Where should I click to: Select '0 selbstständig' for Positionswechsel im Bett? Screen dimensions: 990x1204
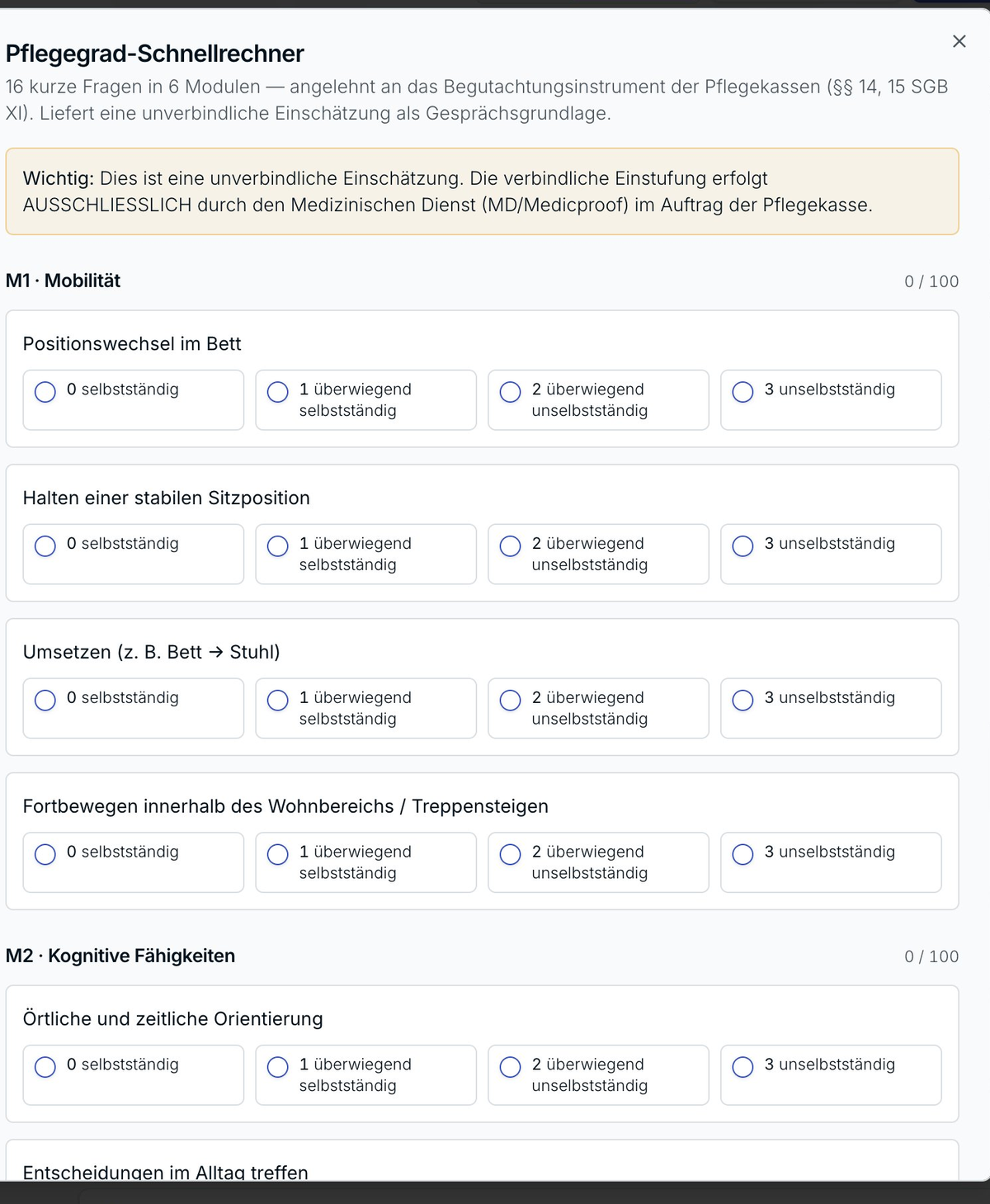pyautogui.click(x=134, y=400)
